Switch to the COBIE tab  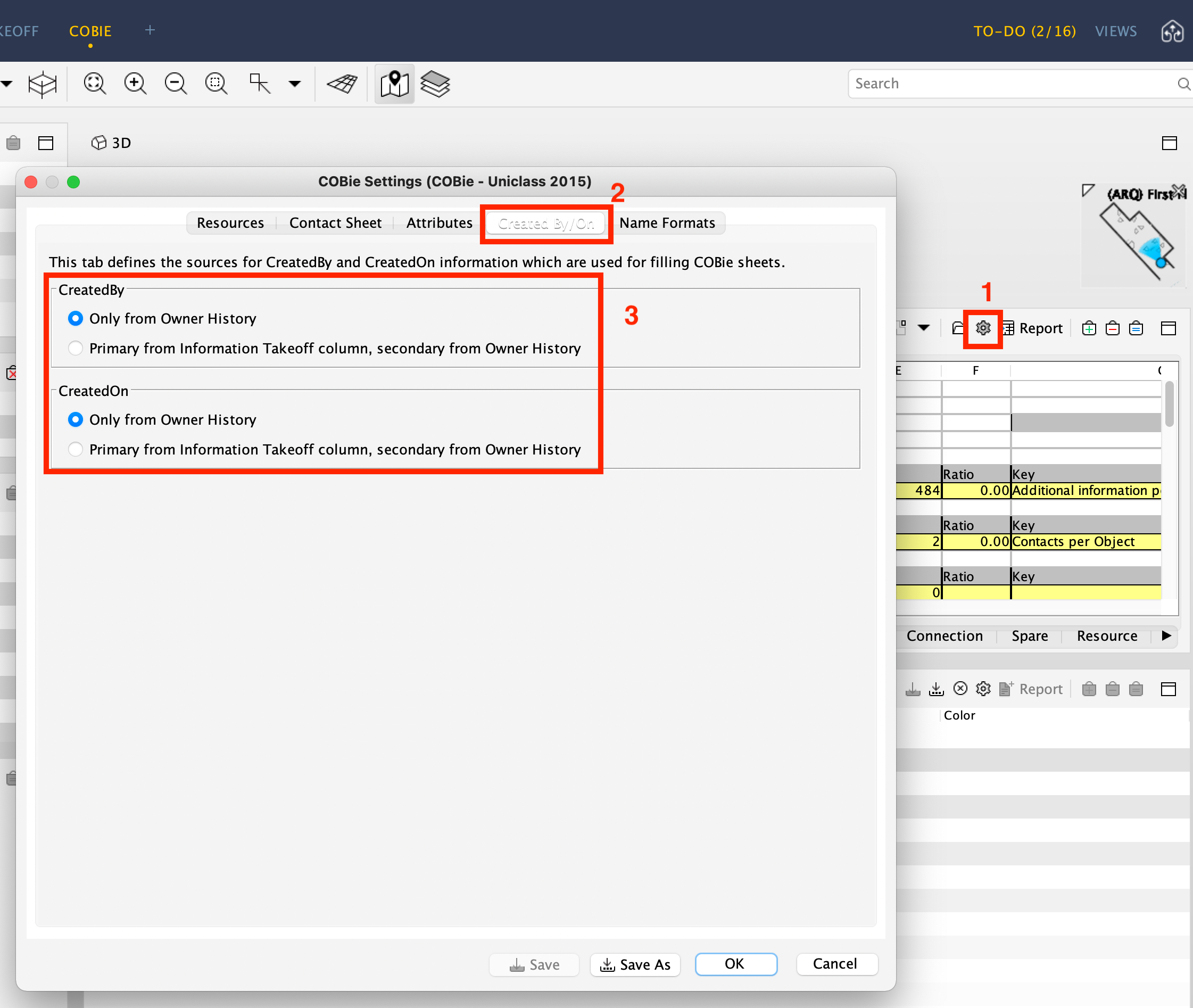90,31
